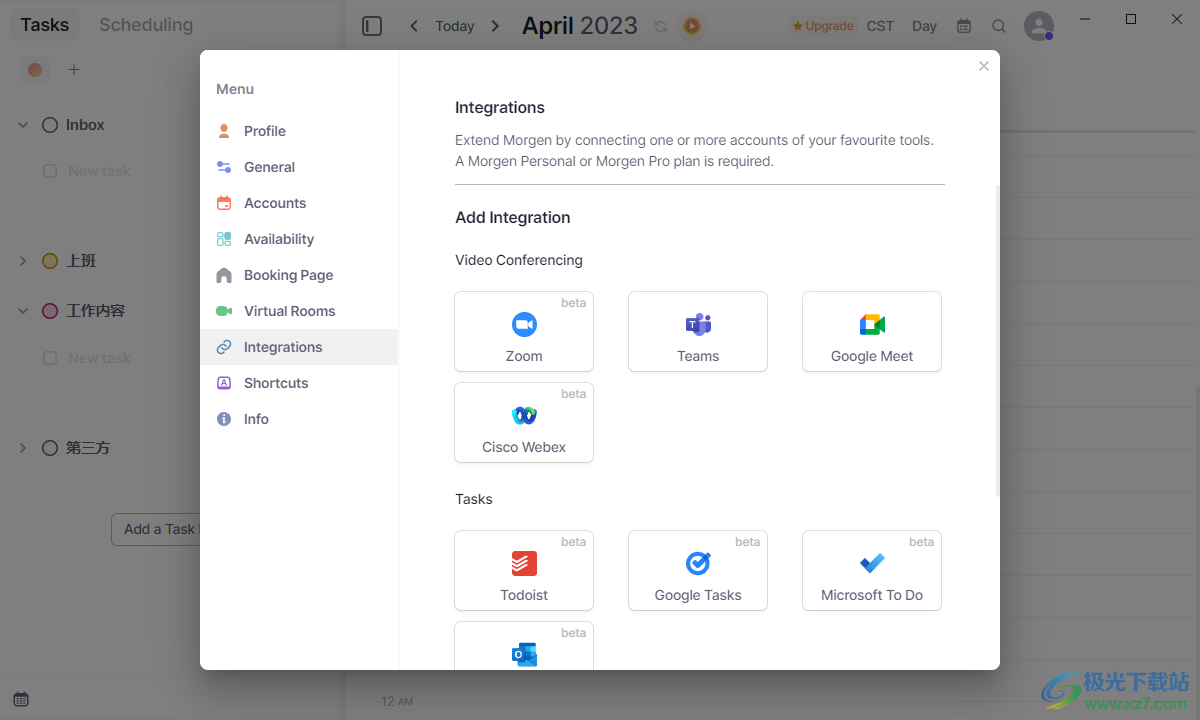The width and height of the screenshot is (1200, 720).
Task: Open the Zoom integration card
Action: tap(524, 331)
